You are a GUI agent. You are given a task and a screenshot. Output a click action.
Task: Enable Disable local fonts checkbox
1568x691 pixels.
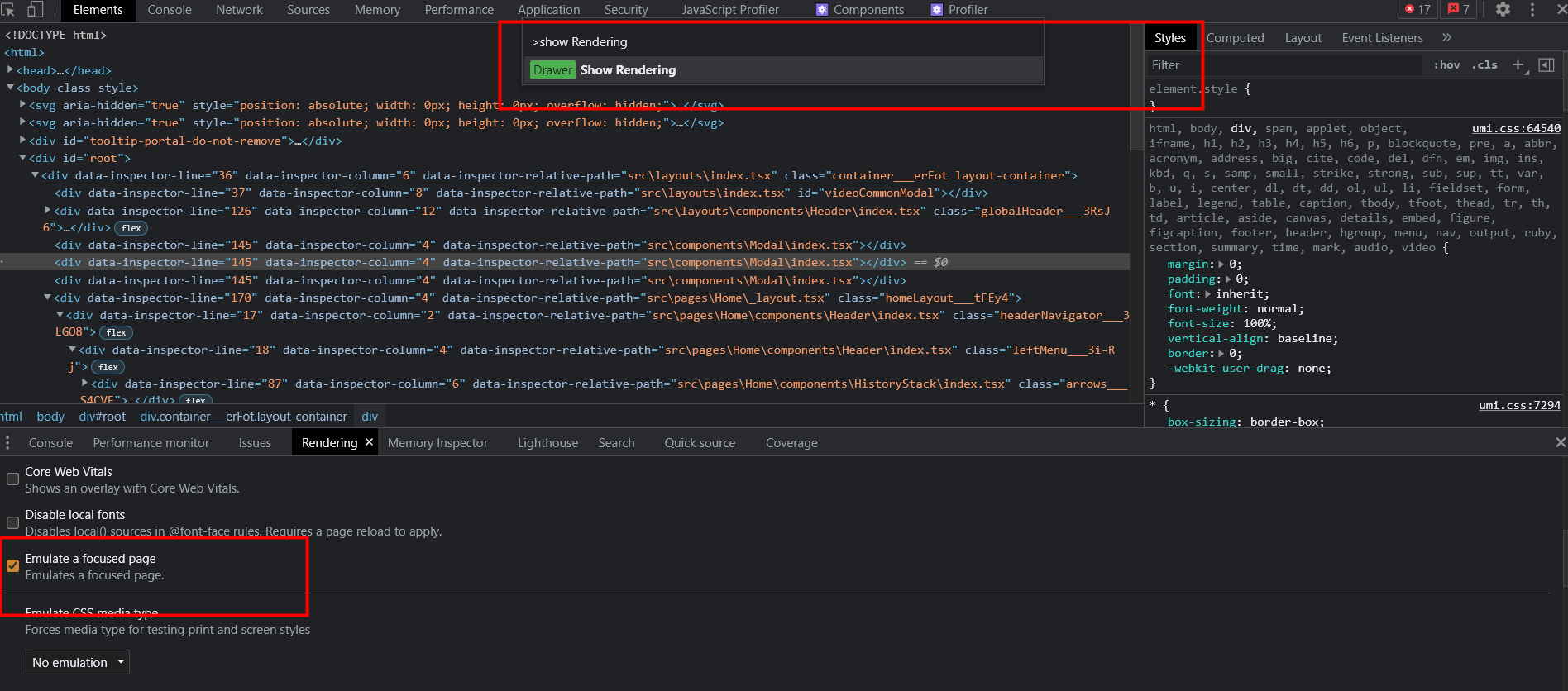coord(13,522)
